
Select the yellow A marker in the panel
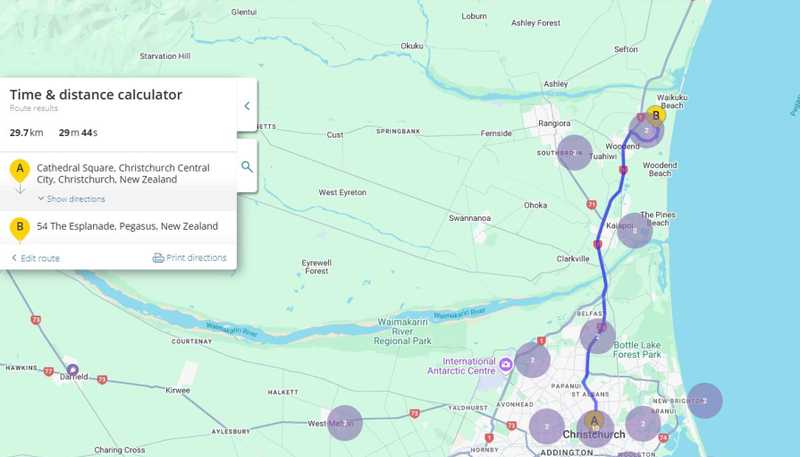[x=20, y=170]
